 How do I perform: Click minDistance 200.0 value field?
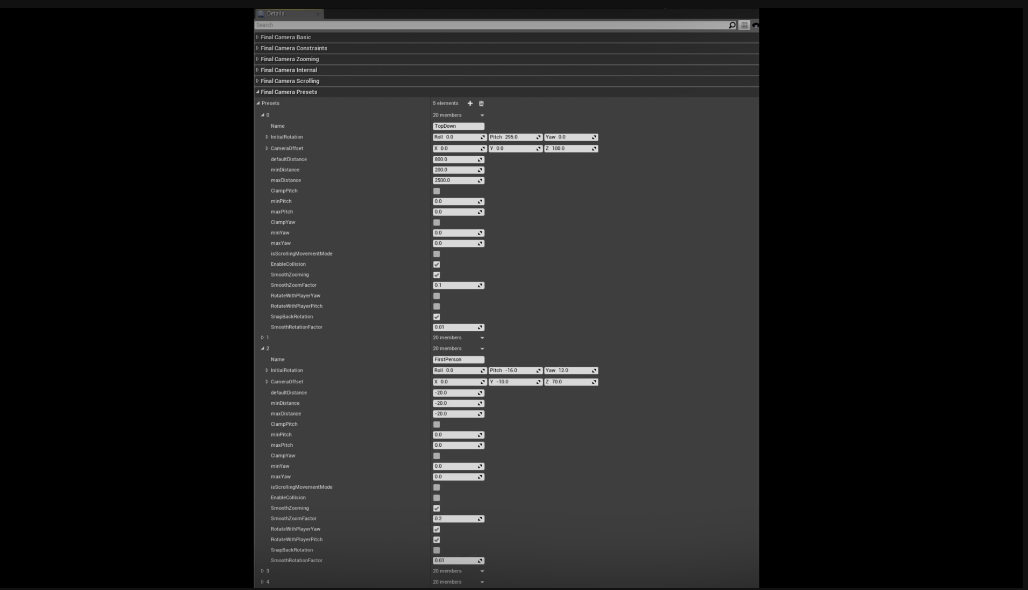pyautogui.click(x=458, y=170)
